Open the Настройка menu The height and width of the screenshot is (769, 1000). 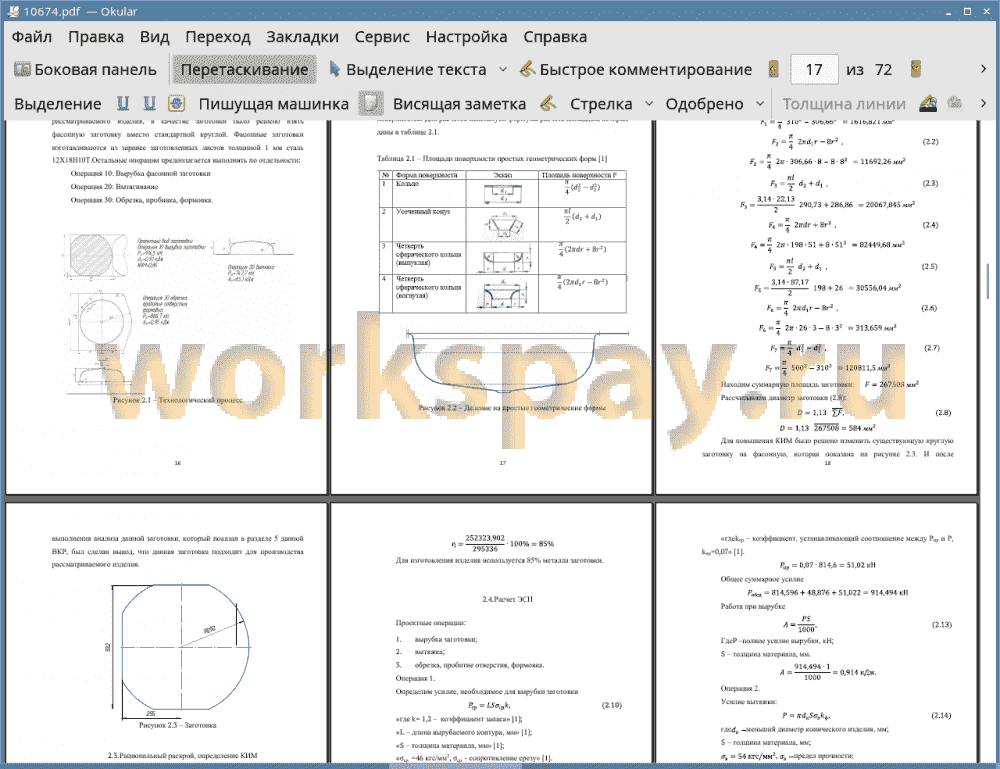[x=466, y=37]
